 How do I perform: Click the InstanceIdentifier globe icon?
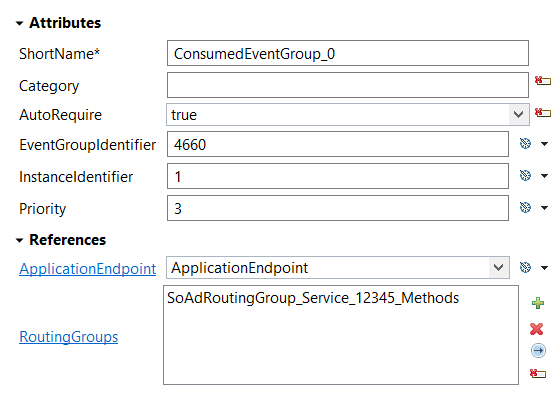(525, 175)
